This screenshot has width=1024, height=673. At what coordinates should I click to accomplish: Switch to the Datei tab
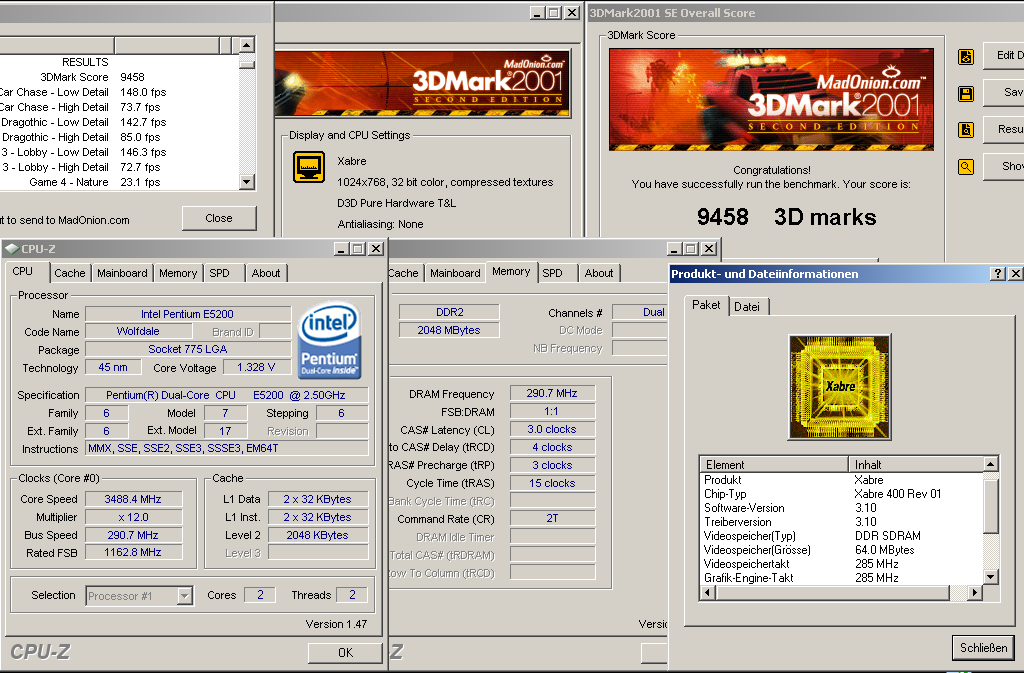point(746,307)
